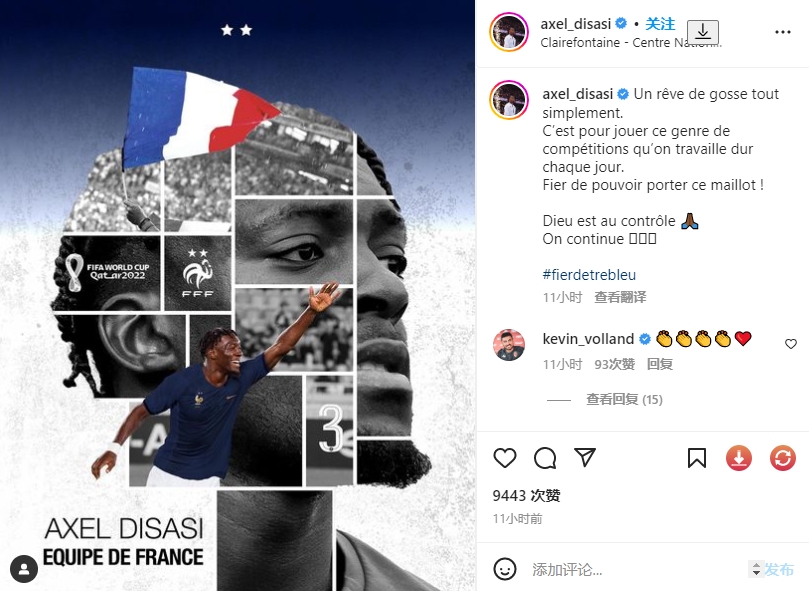The height and width of the screenshot is (591, 809).
Task: Click the 添加评论 comment input field
Action: 637,569
